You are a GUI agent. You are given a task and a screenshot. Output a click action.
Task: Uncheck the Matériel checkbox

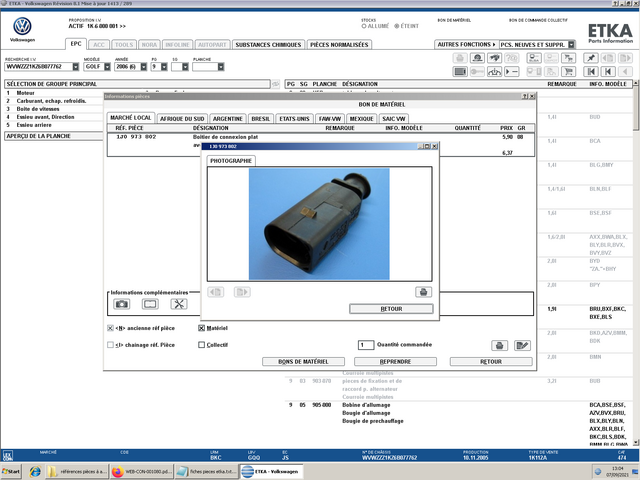click(x=201, y=328)
